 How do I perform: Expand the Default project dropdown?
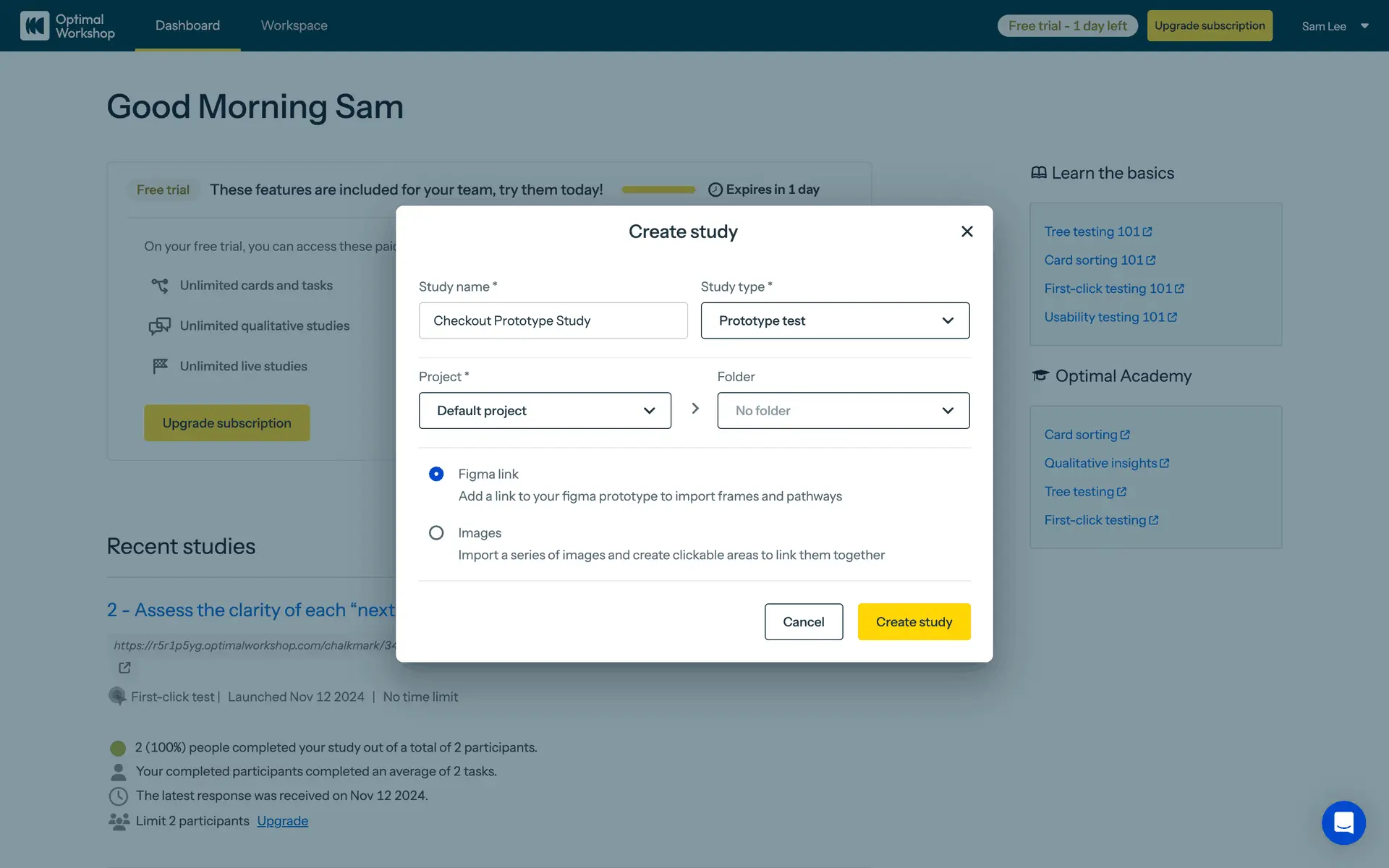[x=545, y=411]
